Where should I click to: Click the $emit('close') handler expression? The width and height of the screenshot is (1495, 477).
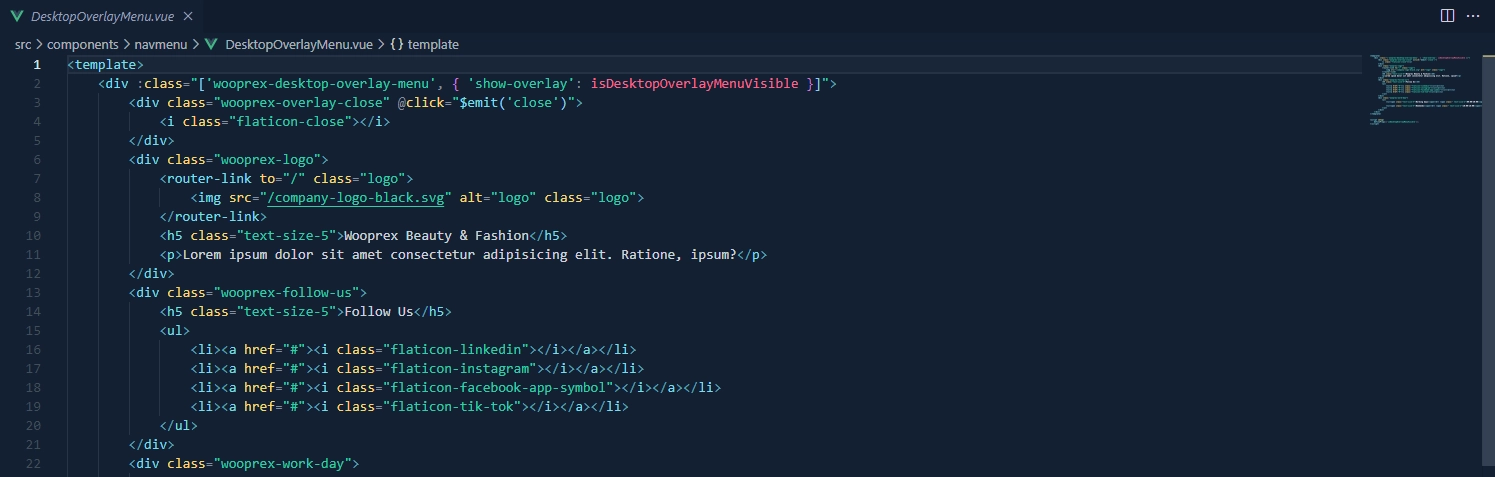click(x=513, y=103)
